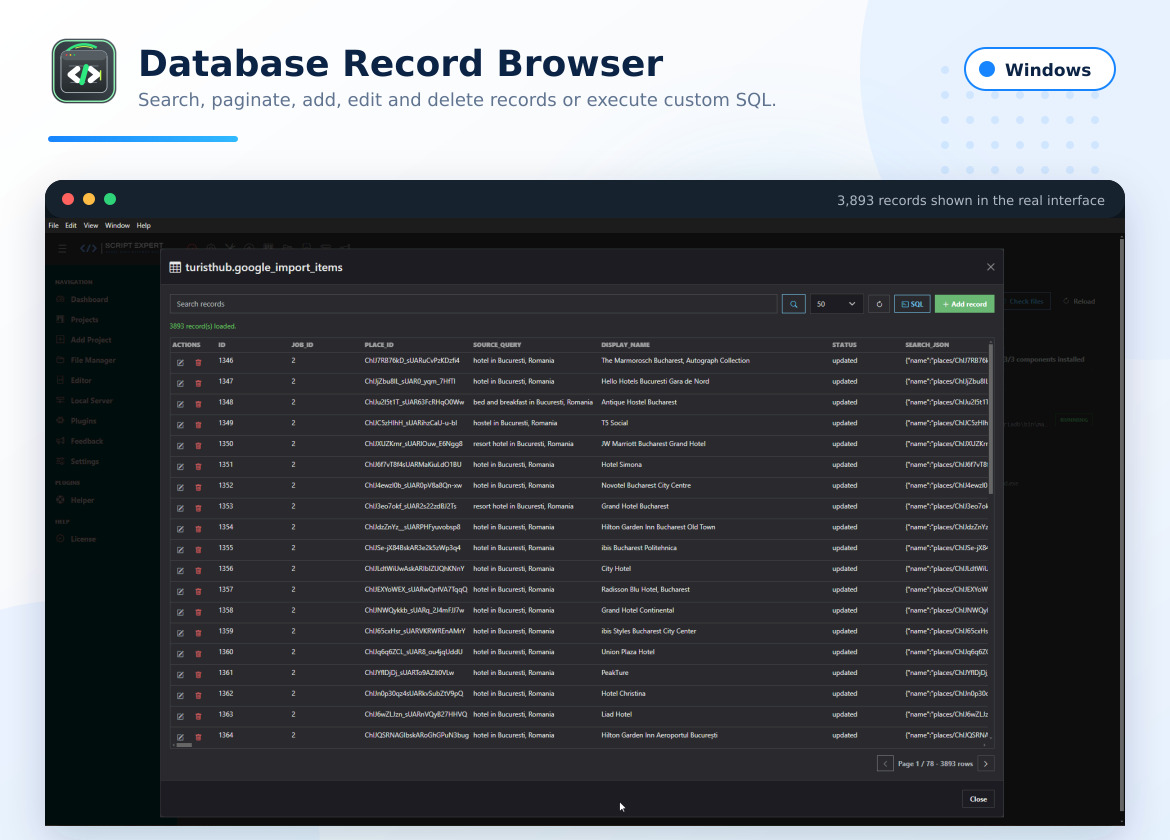
Task: Click the refresh records icon
Action: [x=879, y=304]
